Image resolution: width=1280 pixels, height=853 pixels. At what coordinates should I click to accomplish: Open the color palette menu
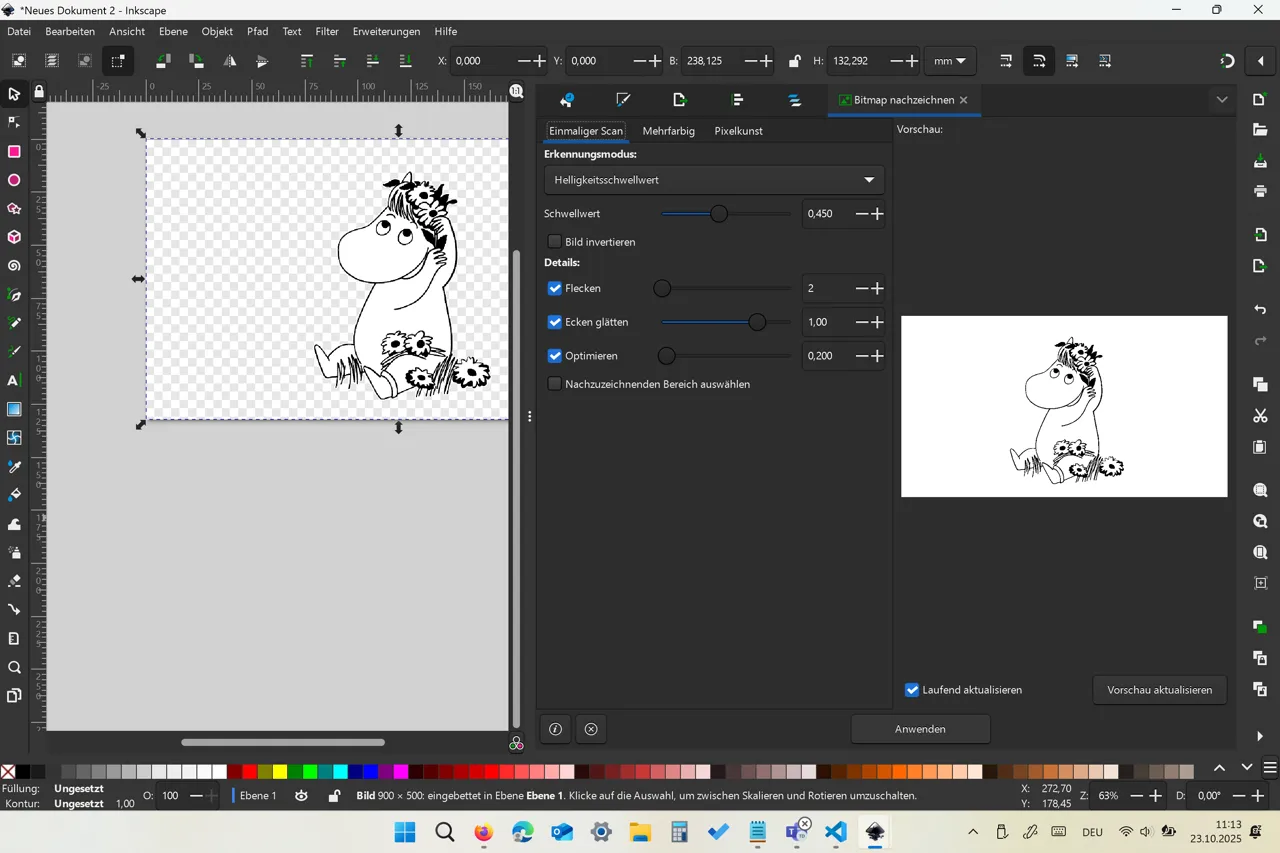coord(1270,768)
